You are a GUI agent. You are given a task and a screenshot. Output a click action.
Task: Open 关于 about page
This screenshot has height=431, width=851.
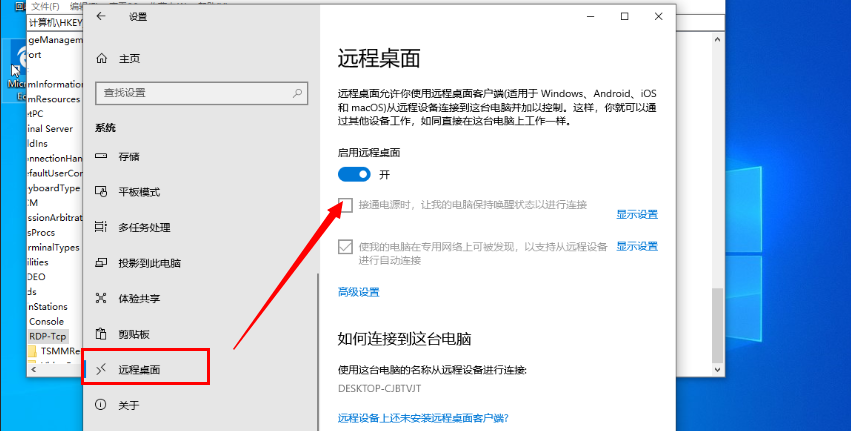[128, 405]
